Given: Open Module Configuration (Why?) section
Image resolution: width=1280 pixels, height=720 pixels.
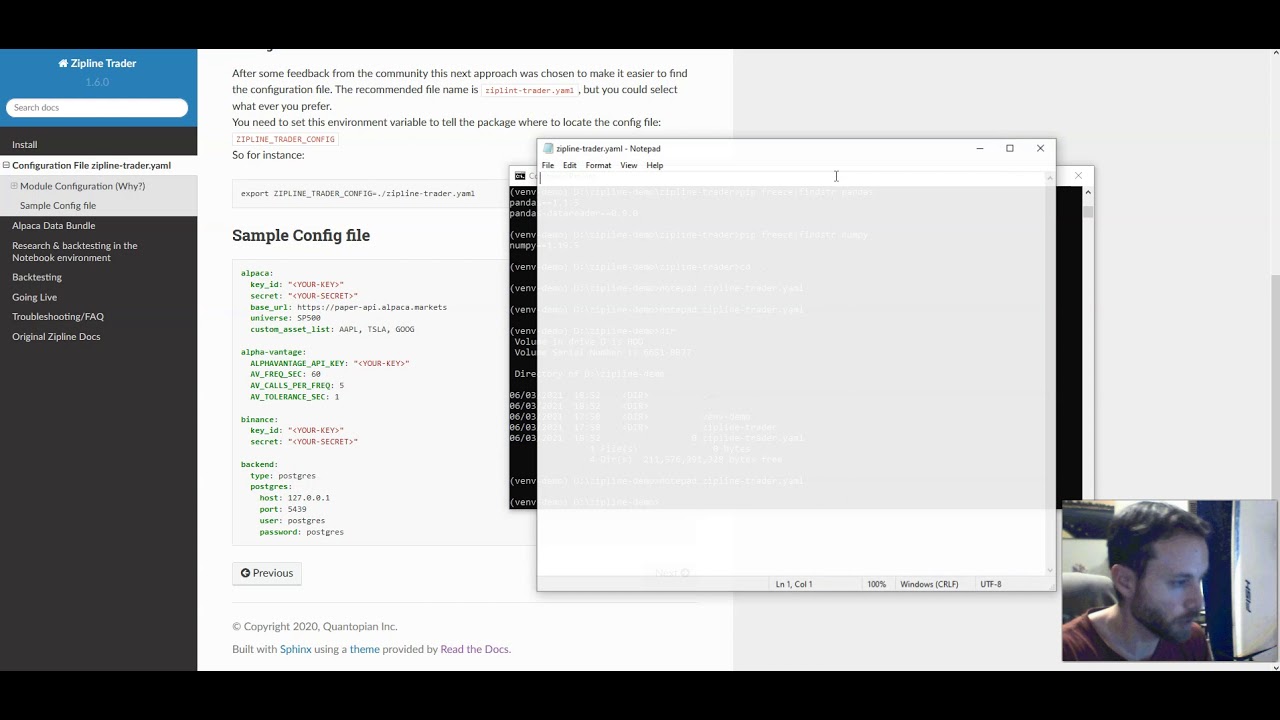Looking at the screenshot, I should tap(82, 186).
